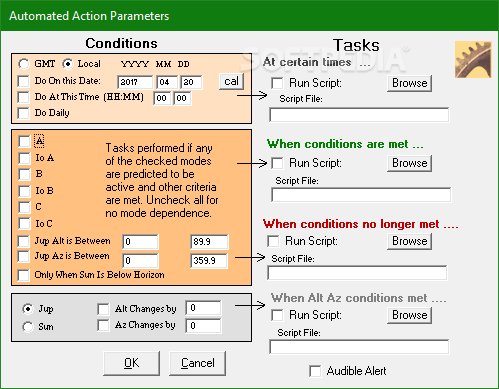Click the day field showing 20
The height and width of the screenshot is (389, 499).
coord(191,82)
